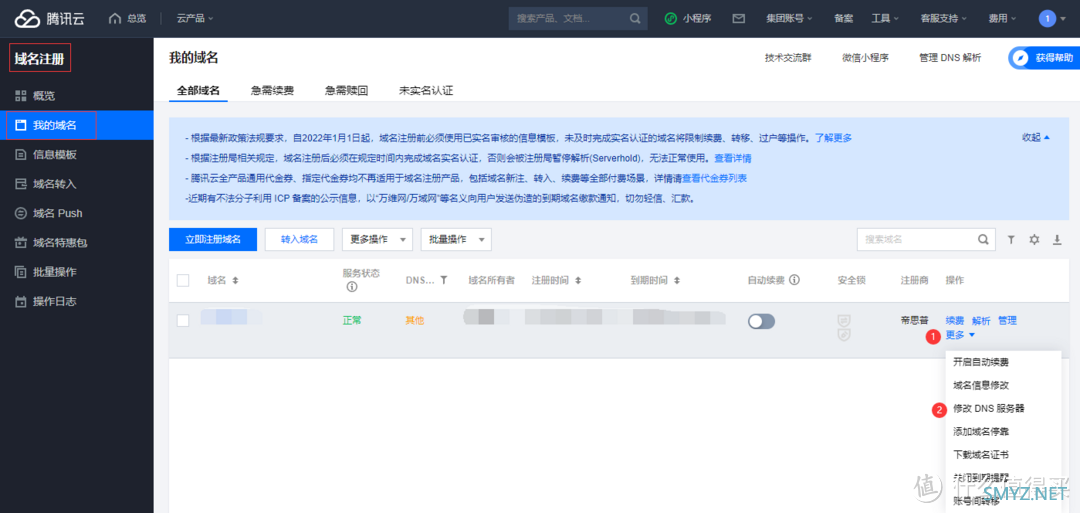Open the 批量操作 dropdown above the table
This screenshot has height=513, width=1080.
[x=455, y=240]
